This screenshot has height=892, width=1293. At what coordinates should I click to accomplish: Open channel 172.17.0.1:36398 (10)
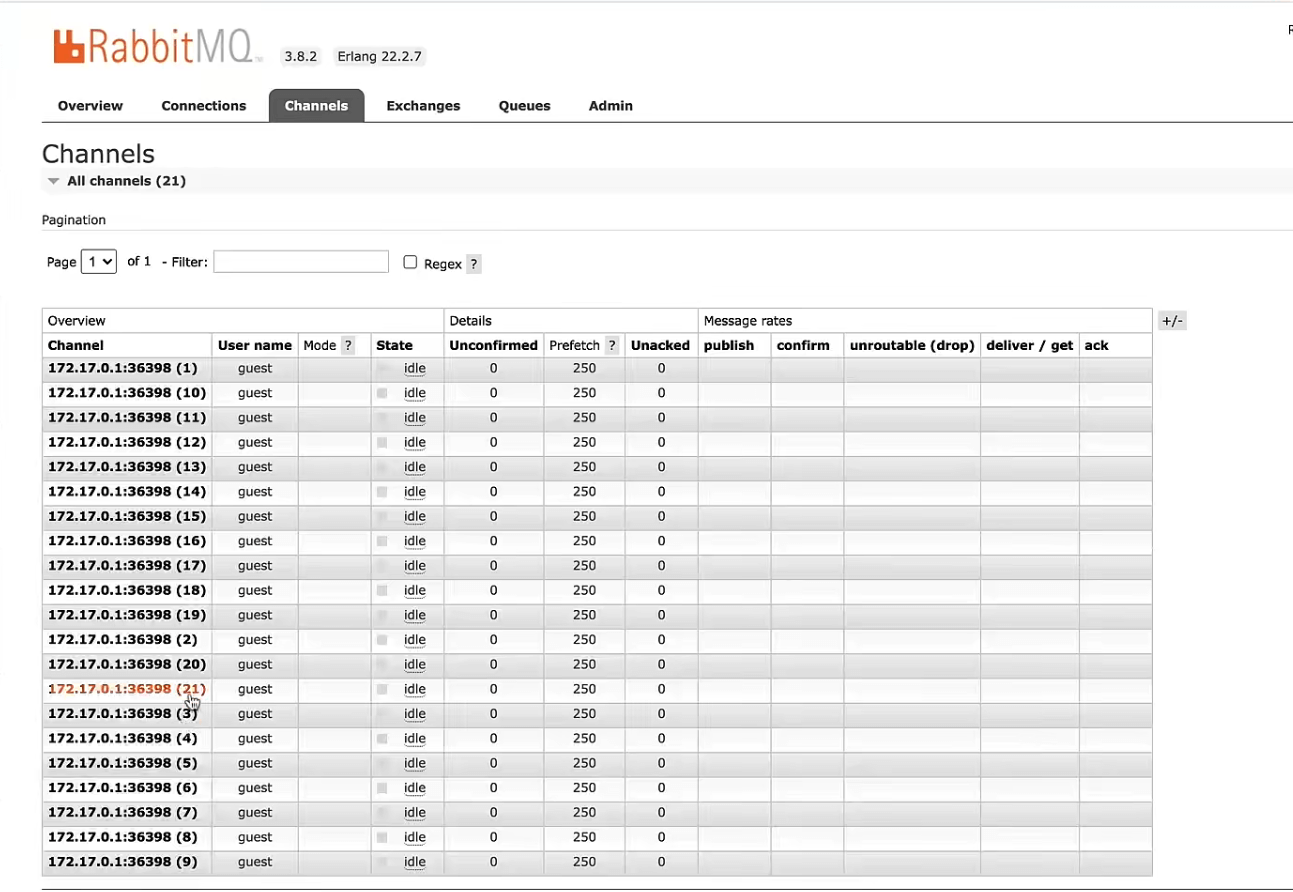coord(127,393)
